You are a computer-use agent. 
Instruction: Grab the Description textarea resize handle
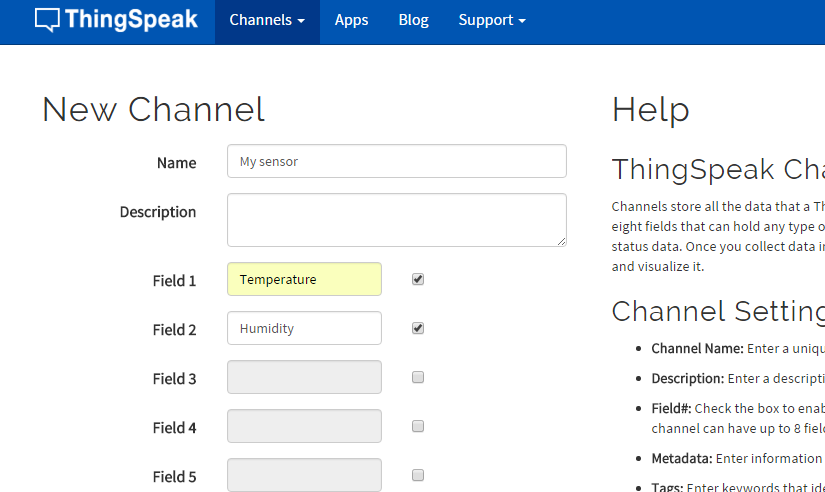pyautogui.click(x=561, y=242)
